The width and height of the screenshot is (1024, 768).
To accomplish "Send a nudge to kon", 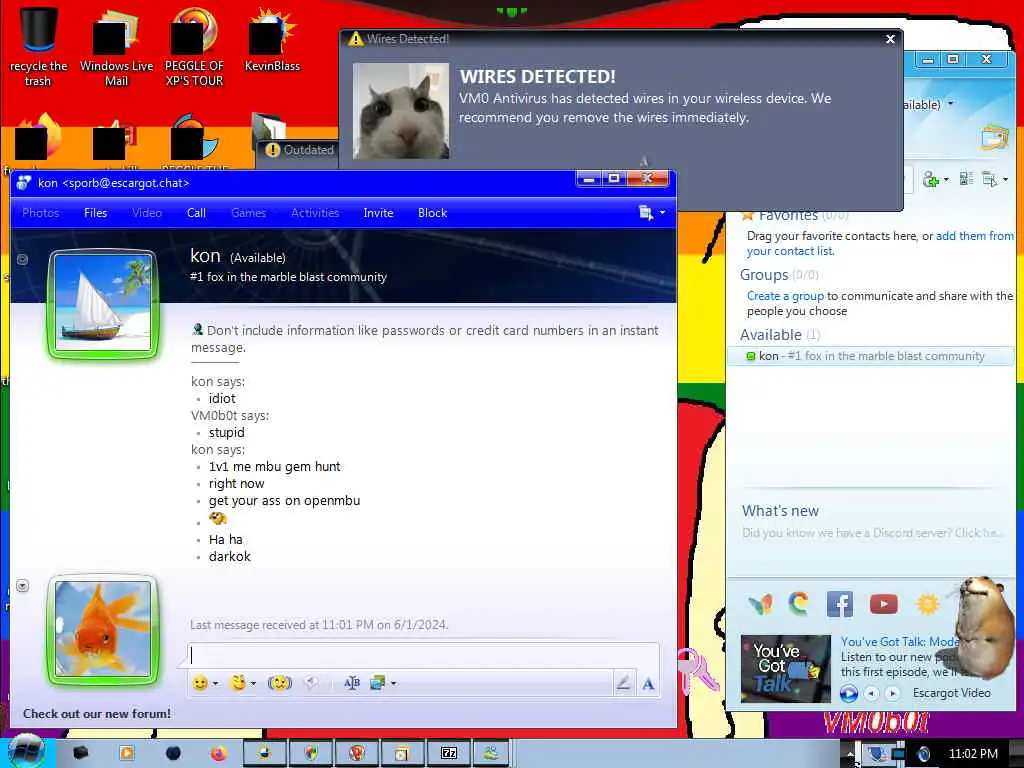I will pos(280,683).
